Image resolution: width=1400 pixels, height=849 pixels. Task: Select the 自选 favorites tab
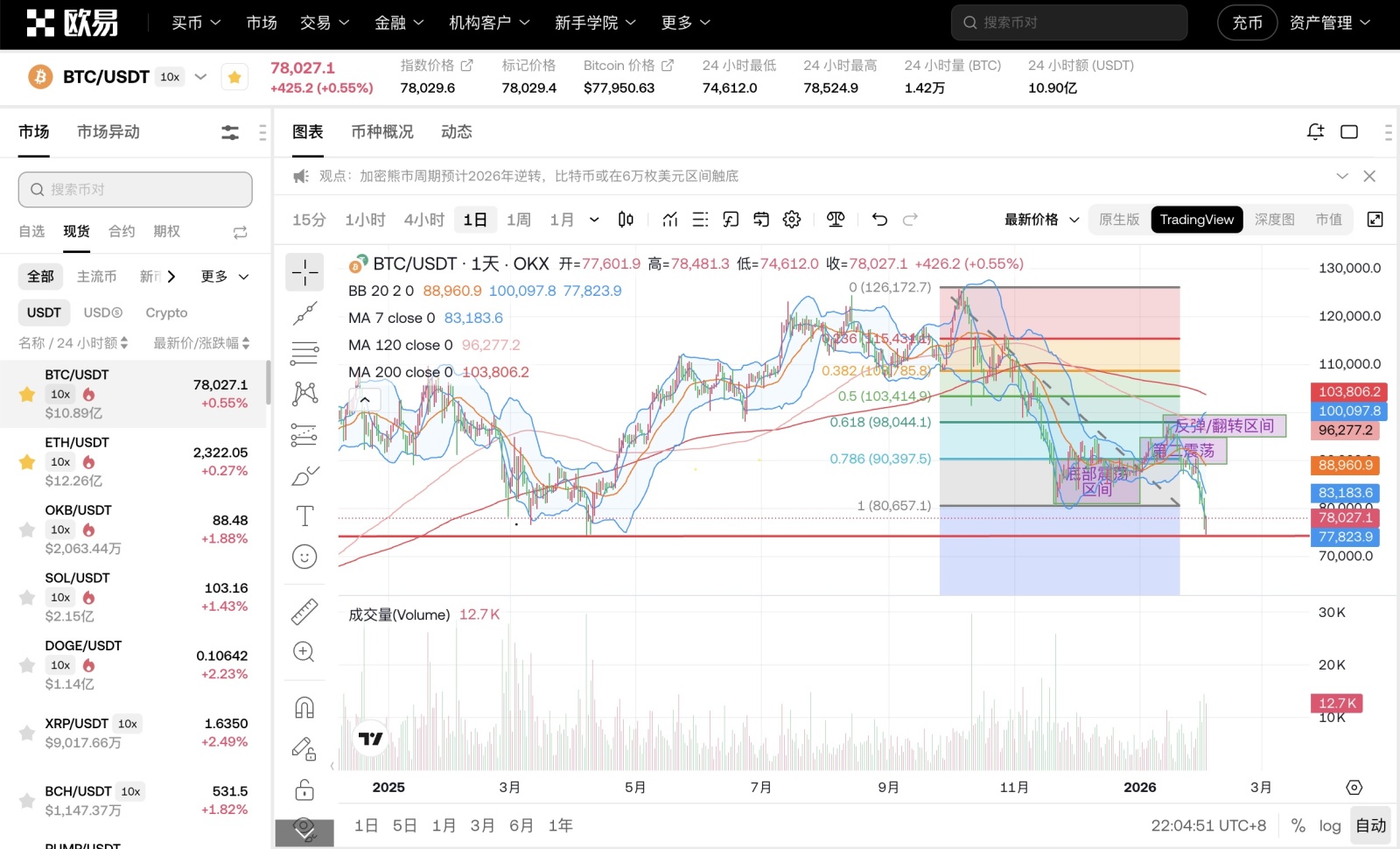pos(31,231)
